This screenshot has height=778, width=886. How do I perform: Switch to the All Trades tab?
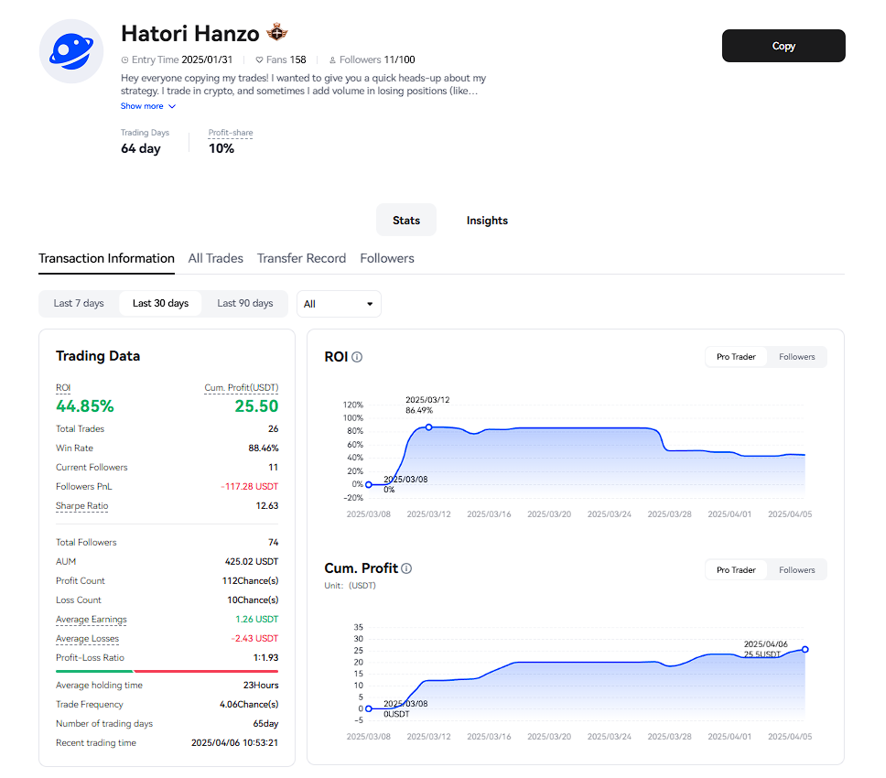[x=216, y=258]
